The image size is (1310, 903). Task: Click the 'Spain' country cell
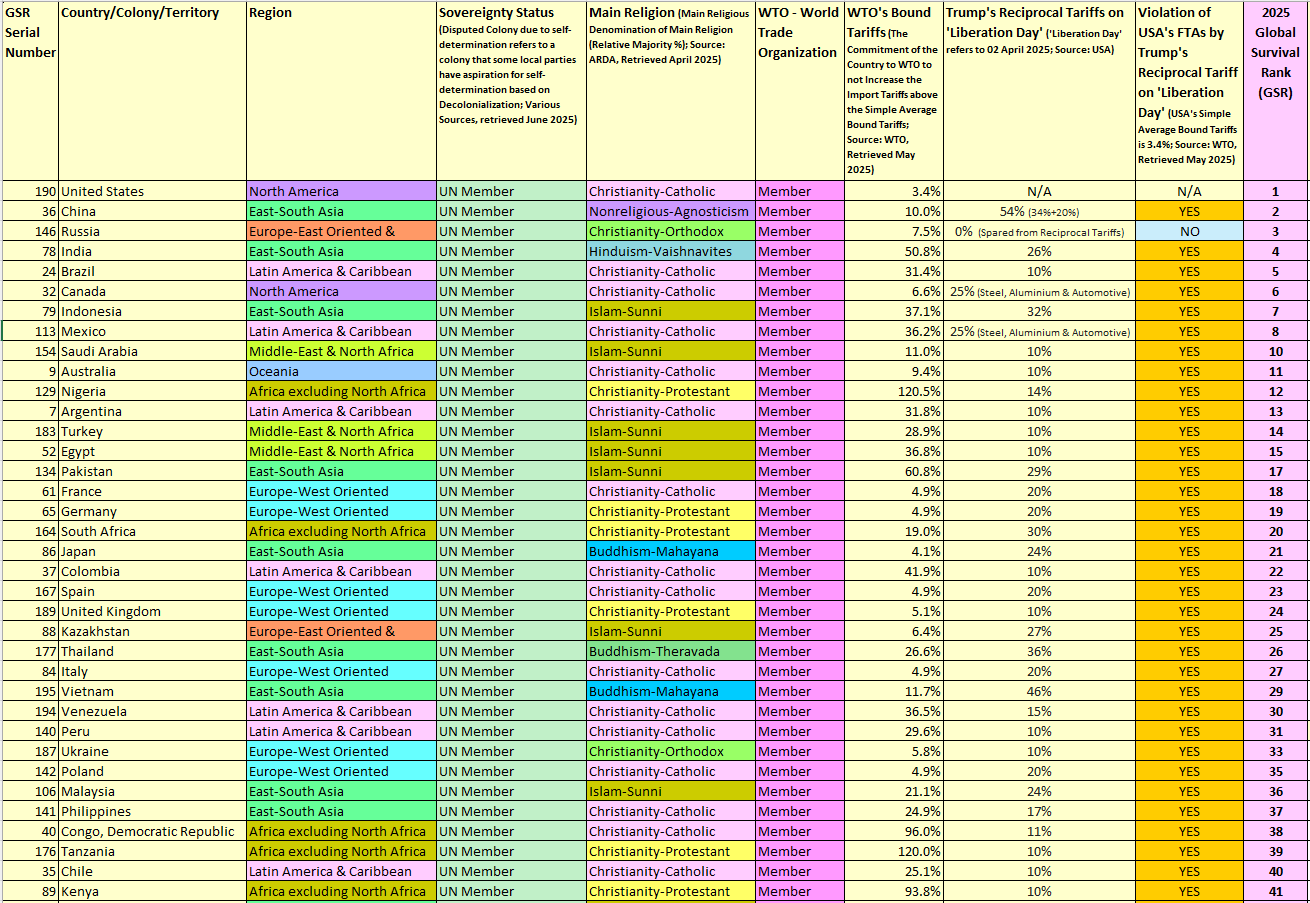[152, 591]
